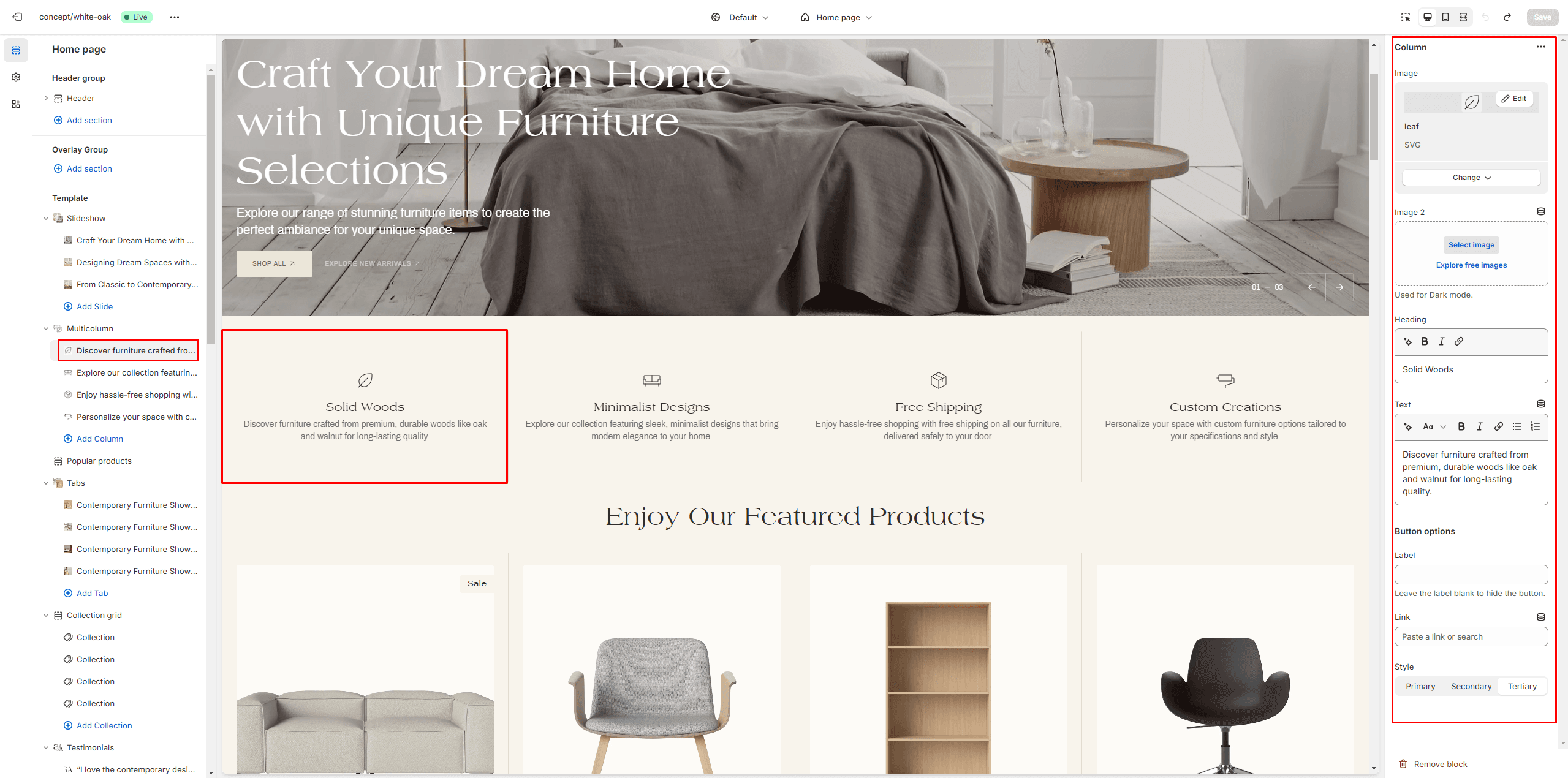This screenshot has height=778, width=1568.
Task: Click the Link paste or search field
Action: (1471, 636)
